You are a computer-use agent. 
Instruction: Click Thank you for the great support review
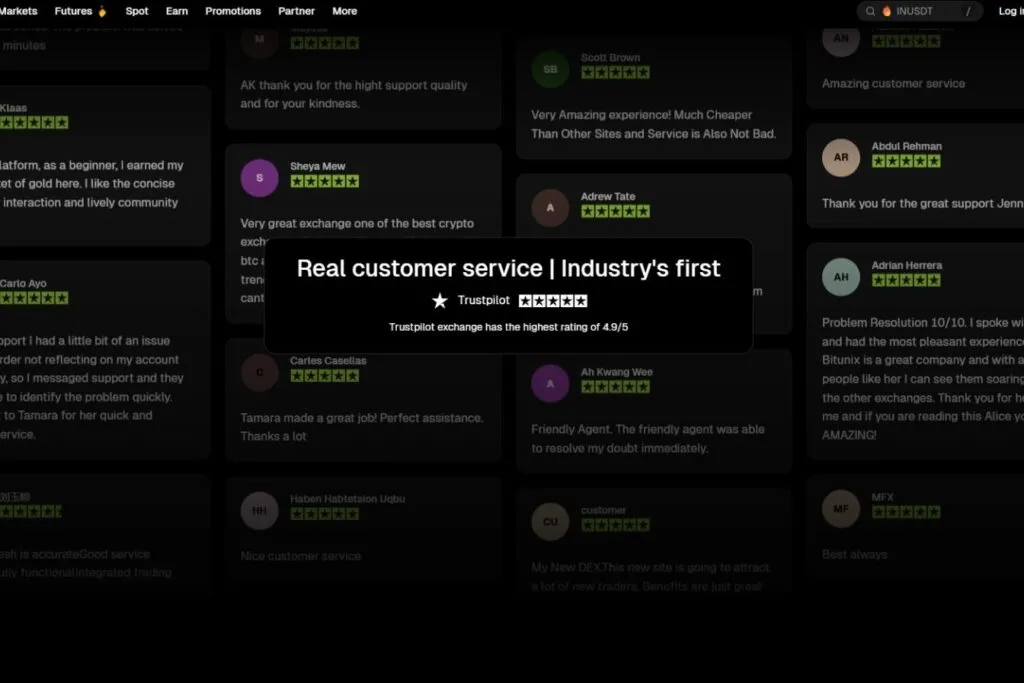pyautogui.click(x=922, y=204)
